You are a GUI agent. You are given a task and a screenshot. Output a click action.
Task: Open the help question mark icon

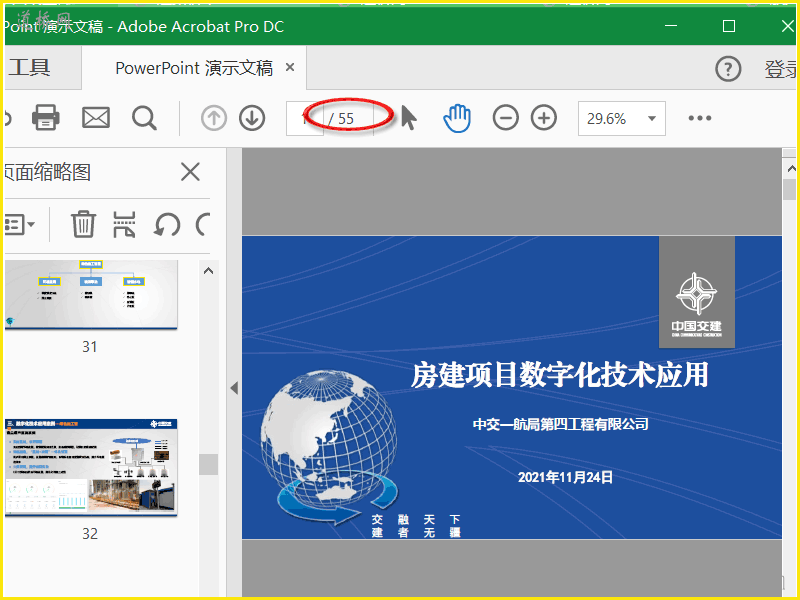(728, 68)
